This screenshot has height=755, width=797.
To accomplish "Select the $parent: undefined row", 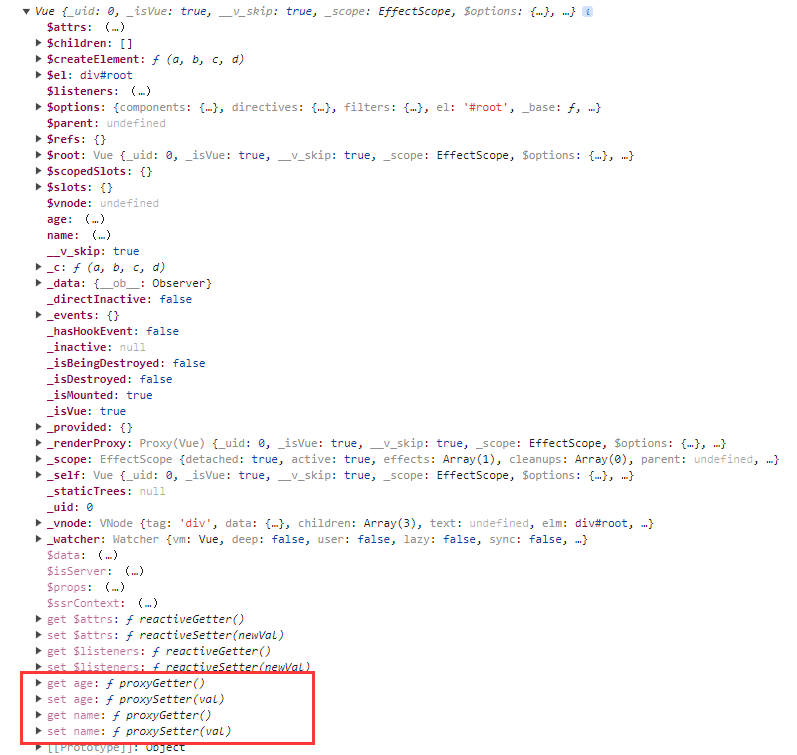I will [106, 123].
